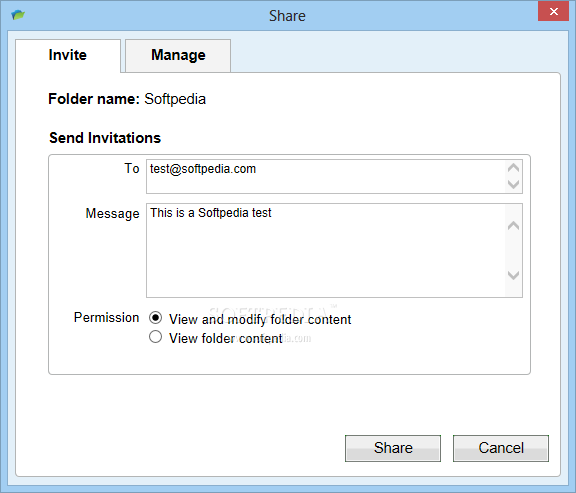Click the app logo icon in title bar
The height and width of the screenshot is (493, 576).
18,15
